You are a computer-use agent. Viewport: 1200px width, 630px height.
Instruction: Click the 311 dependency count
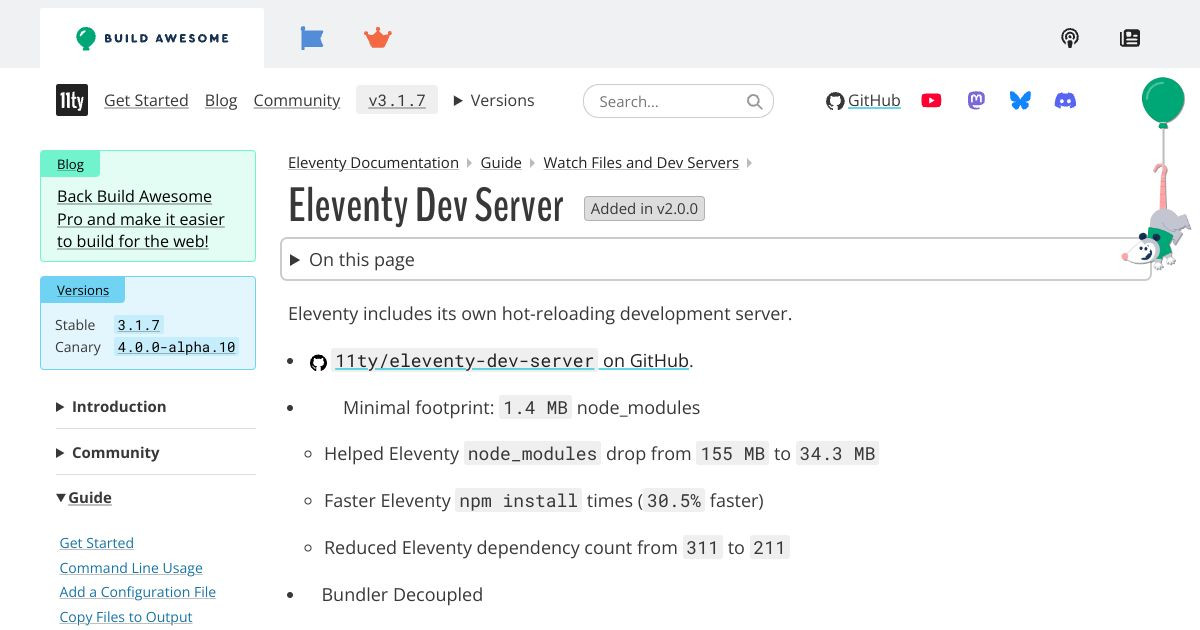702,547
